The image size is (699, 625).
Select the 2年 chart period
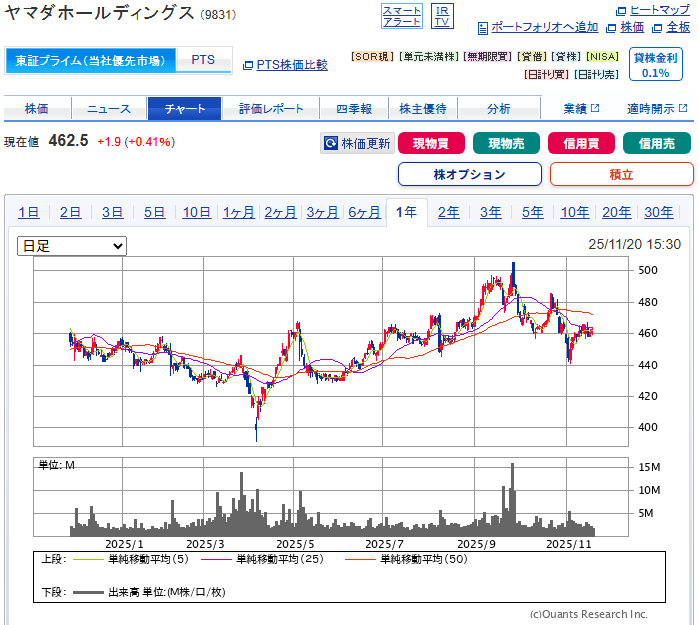pos(448,212)
